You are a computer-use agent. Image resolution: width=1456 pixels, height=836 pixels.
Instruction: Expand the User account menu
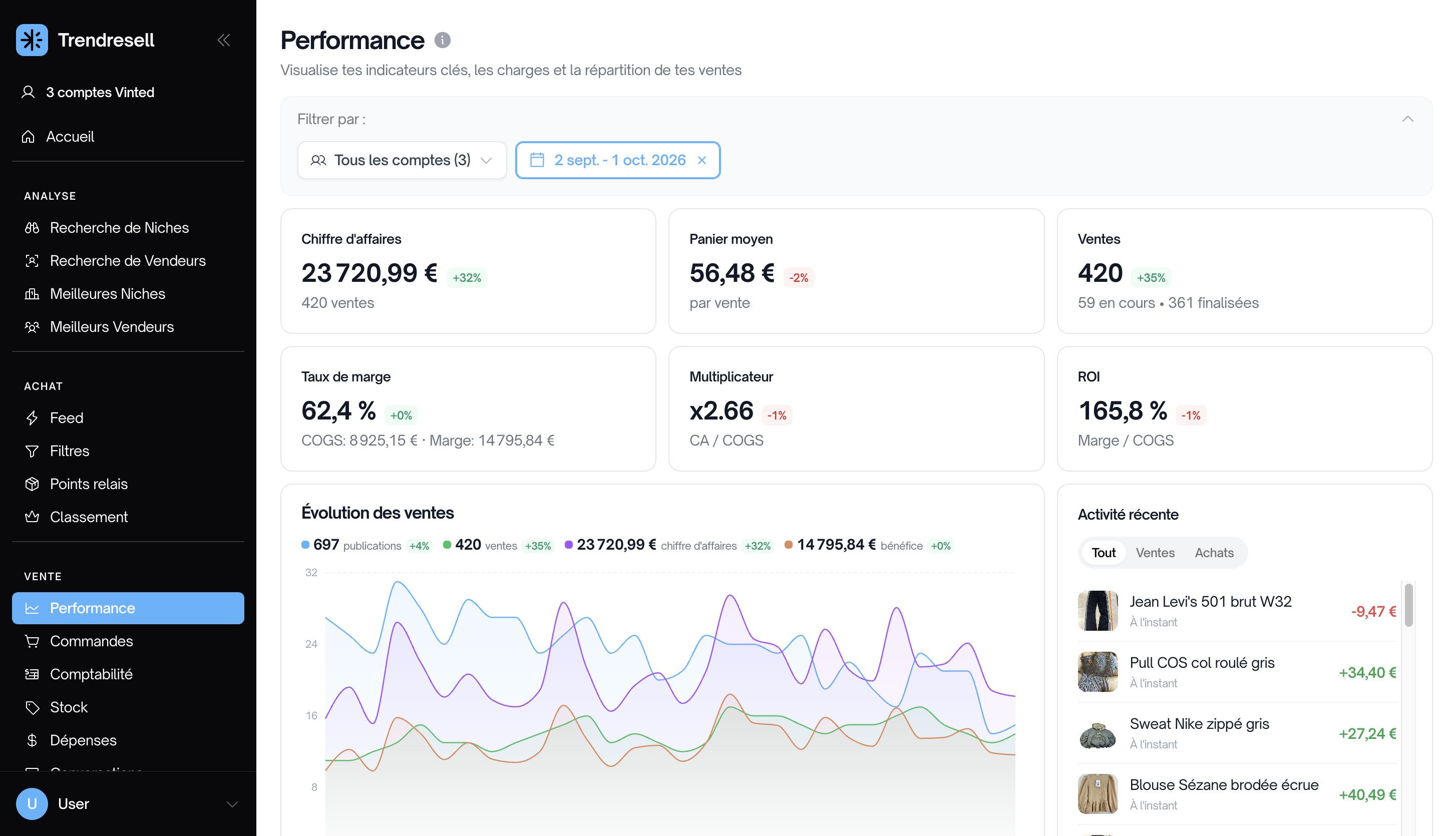[232, 804]
